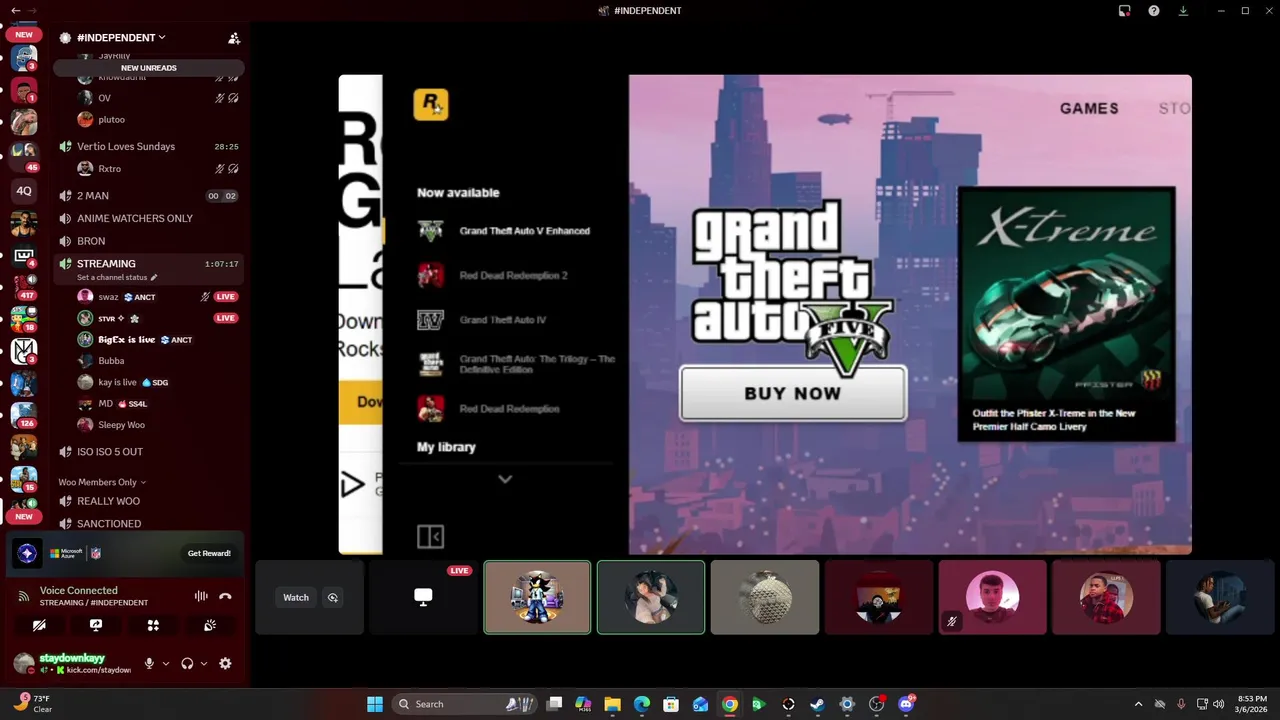The image size is (1280, 720).
Task: Open the weather widget showing 73°F
Action: 33,703
